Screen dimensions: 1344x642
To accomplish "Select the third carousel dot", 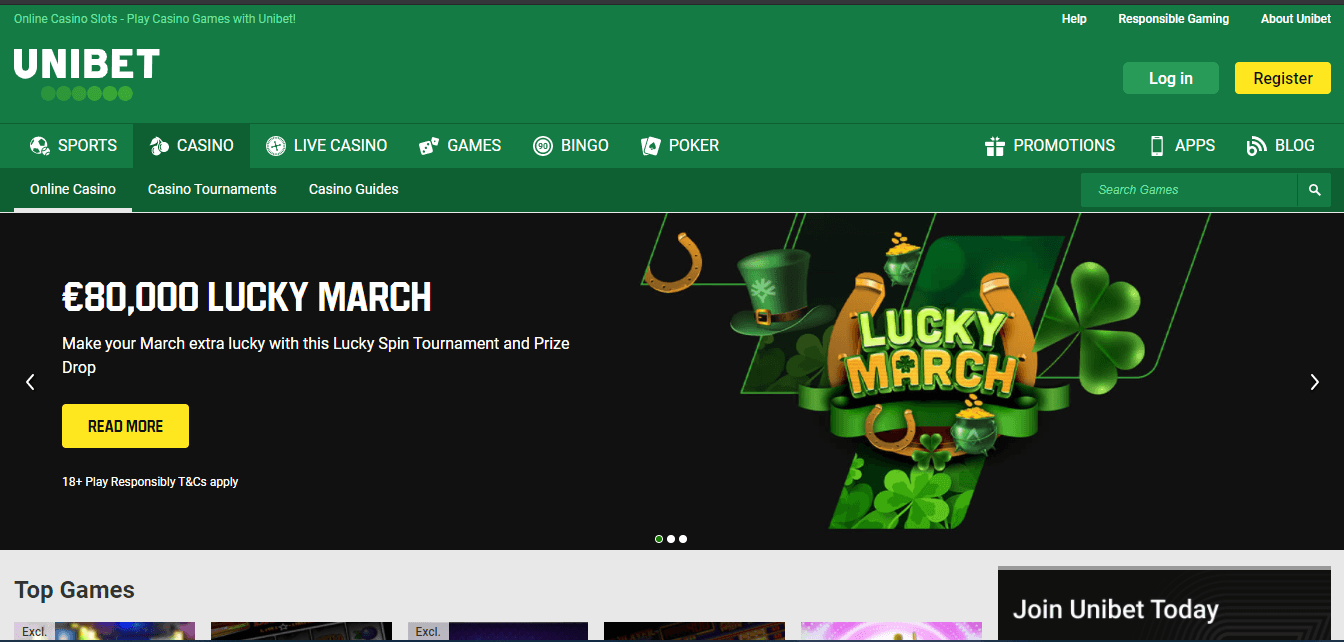I will click(683, 539).
